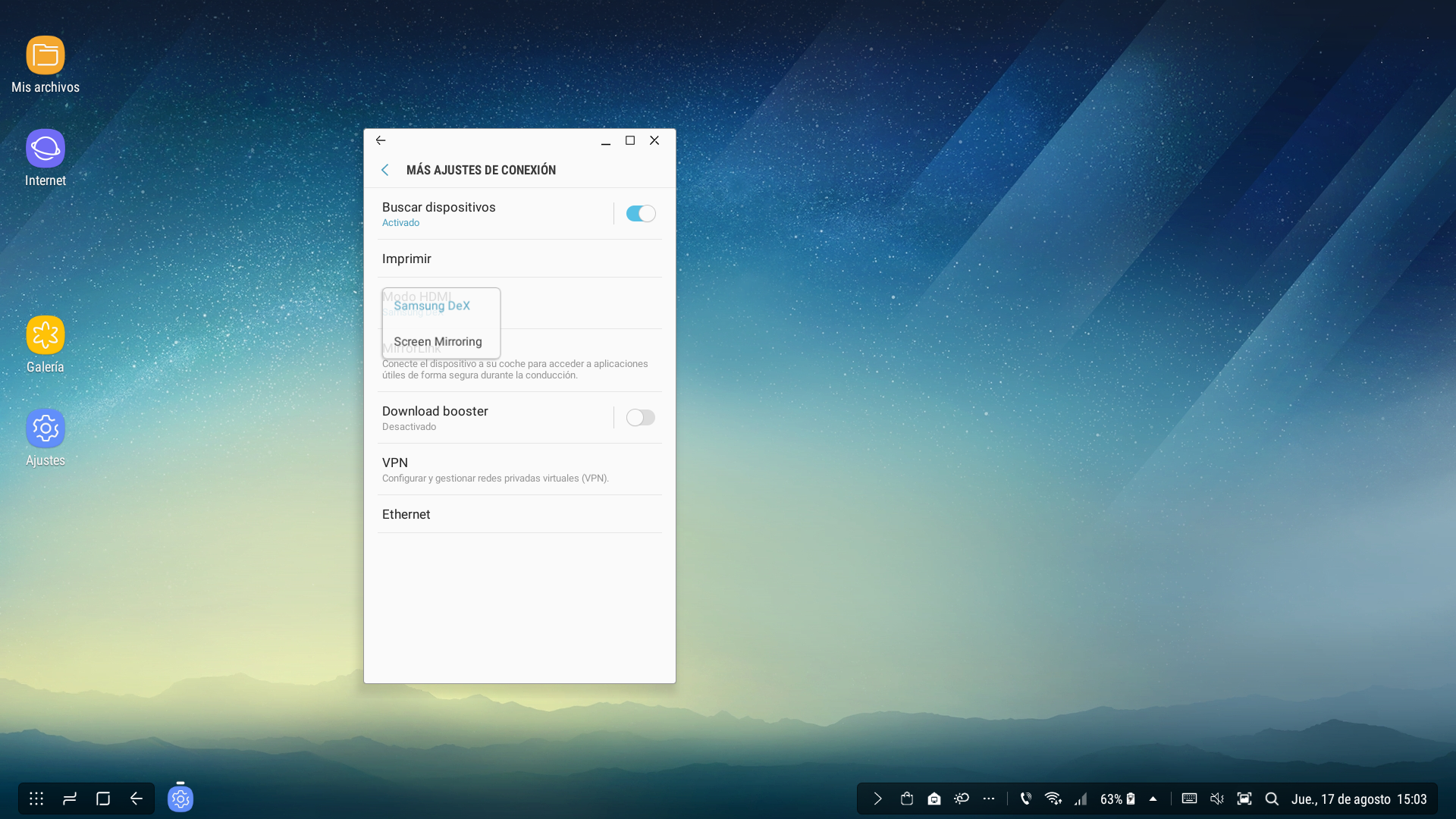Image resolution: width=1456 pixels, height=819 pixels.
Task: Close the settings window
Action: [654, 140]
